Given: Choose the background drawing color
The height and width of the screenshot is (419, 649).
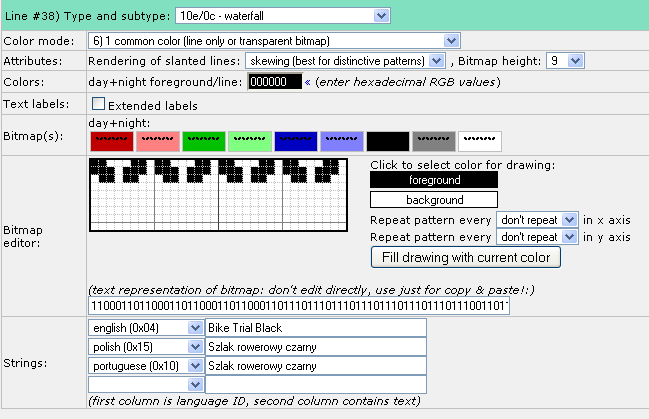Looking at the screenshot, I should point(434,200).
